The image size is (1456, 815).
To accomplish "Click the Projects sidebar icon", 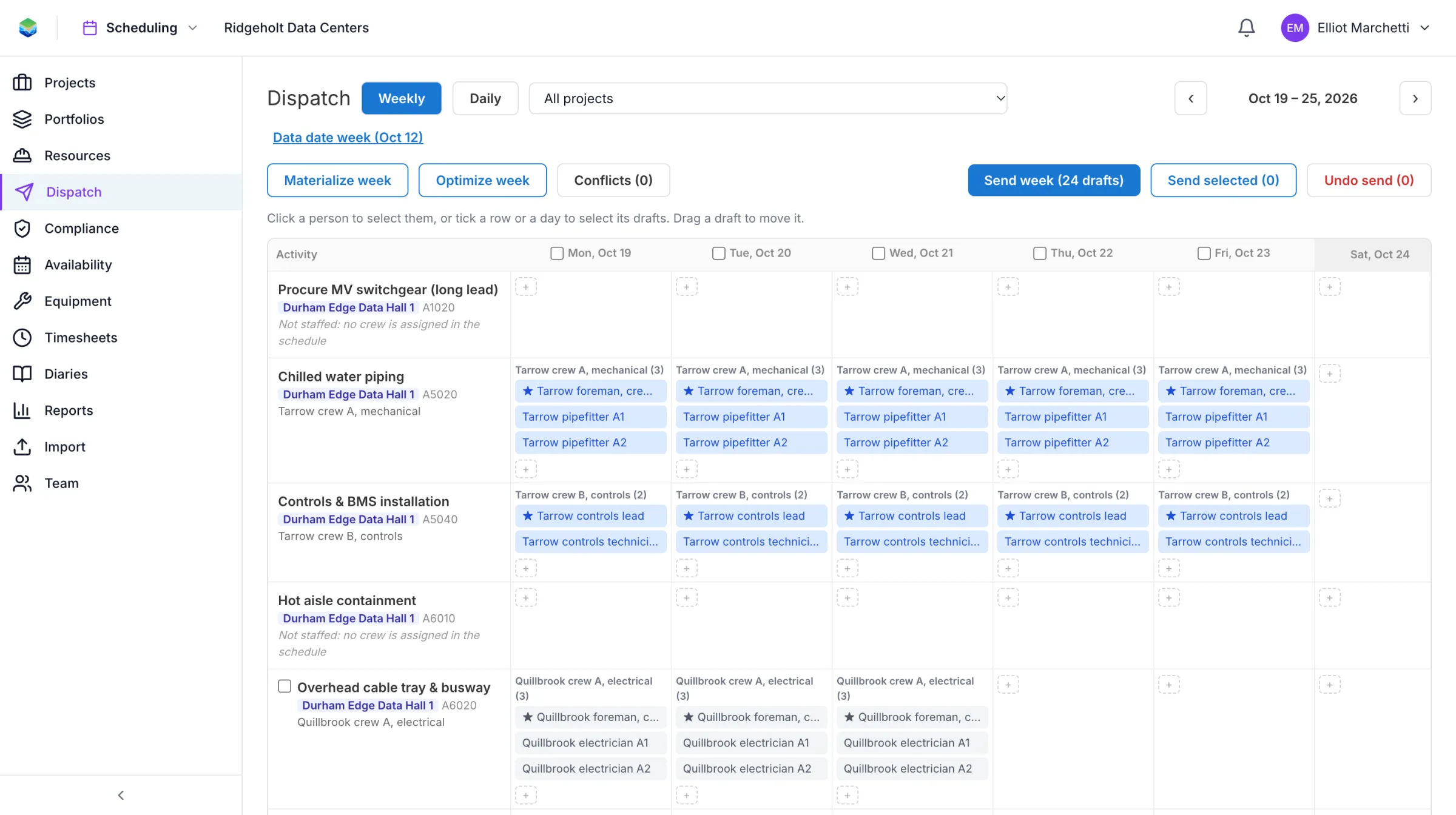I will click(x=22, y=82).
